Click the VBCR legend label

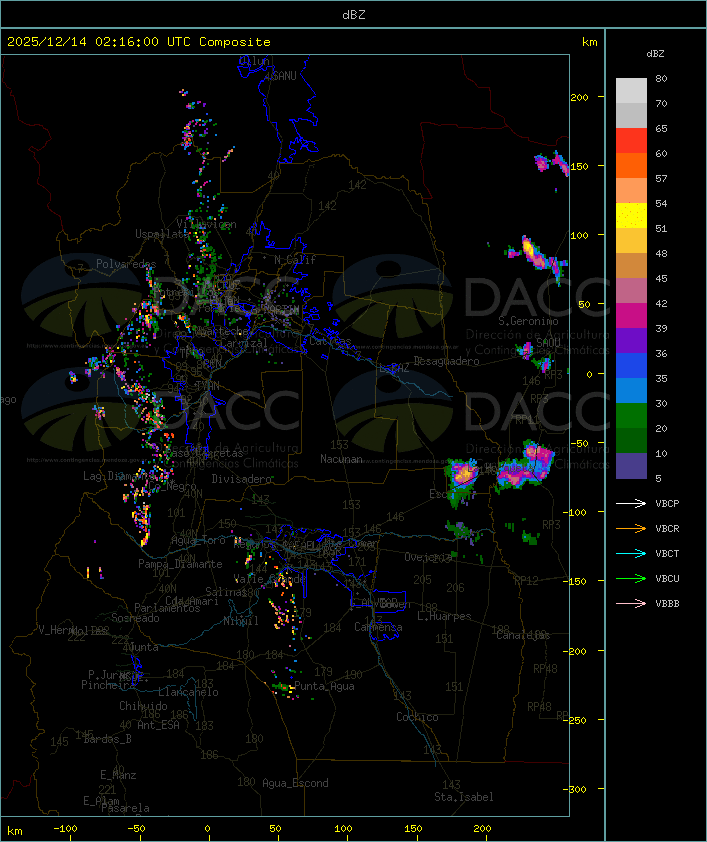667,528
